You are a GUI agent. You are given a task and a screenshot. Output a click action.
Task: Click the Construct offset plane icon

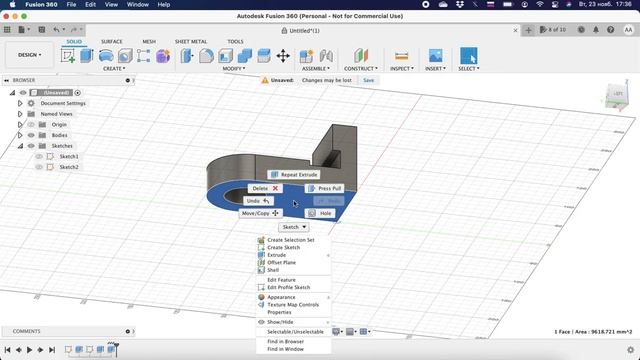click(361, 56)
